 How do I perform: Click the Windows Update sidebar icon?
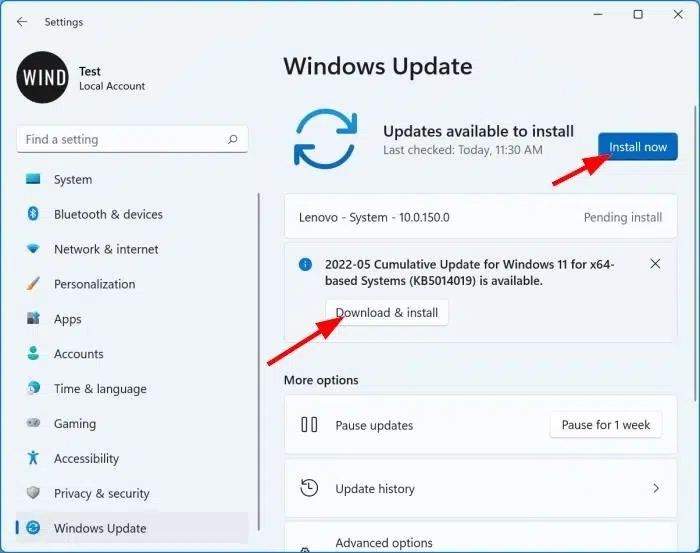point(33,528)
